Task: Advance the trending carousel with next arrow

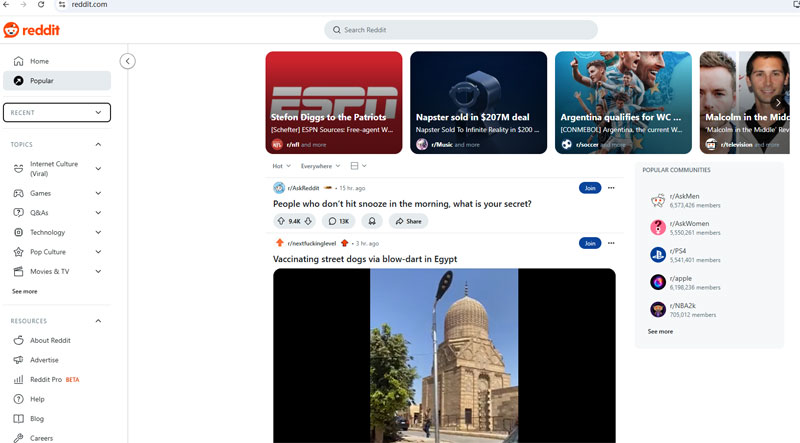Action: coord(778,103)
